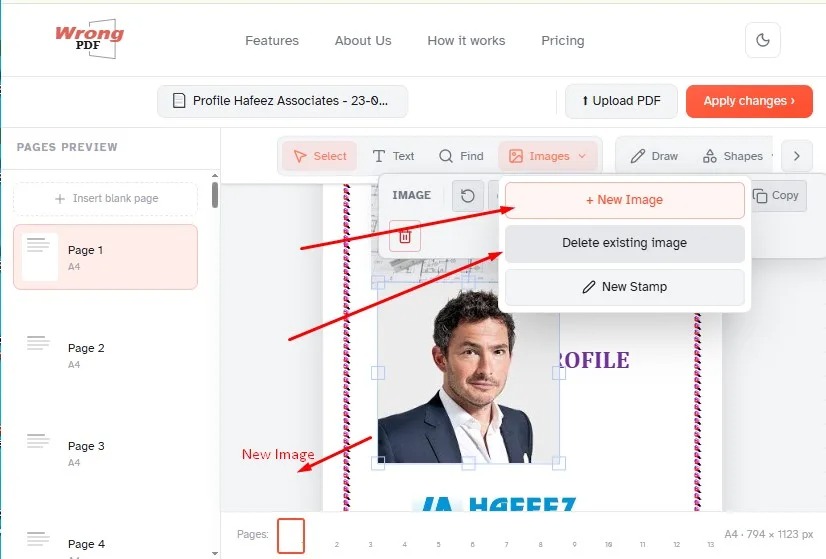Click the PAGES PREVIEW heading
Screen dimensions: 826x559
[x=67, y=147]
